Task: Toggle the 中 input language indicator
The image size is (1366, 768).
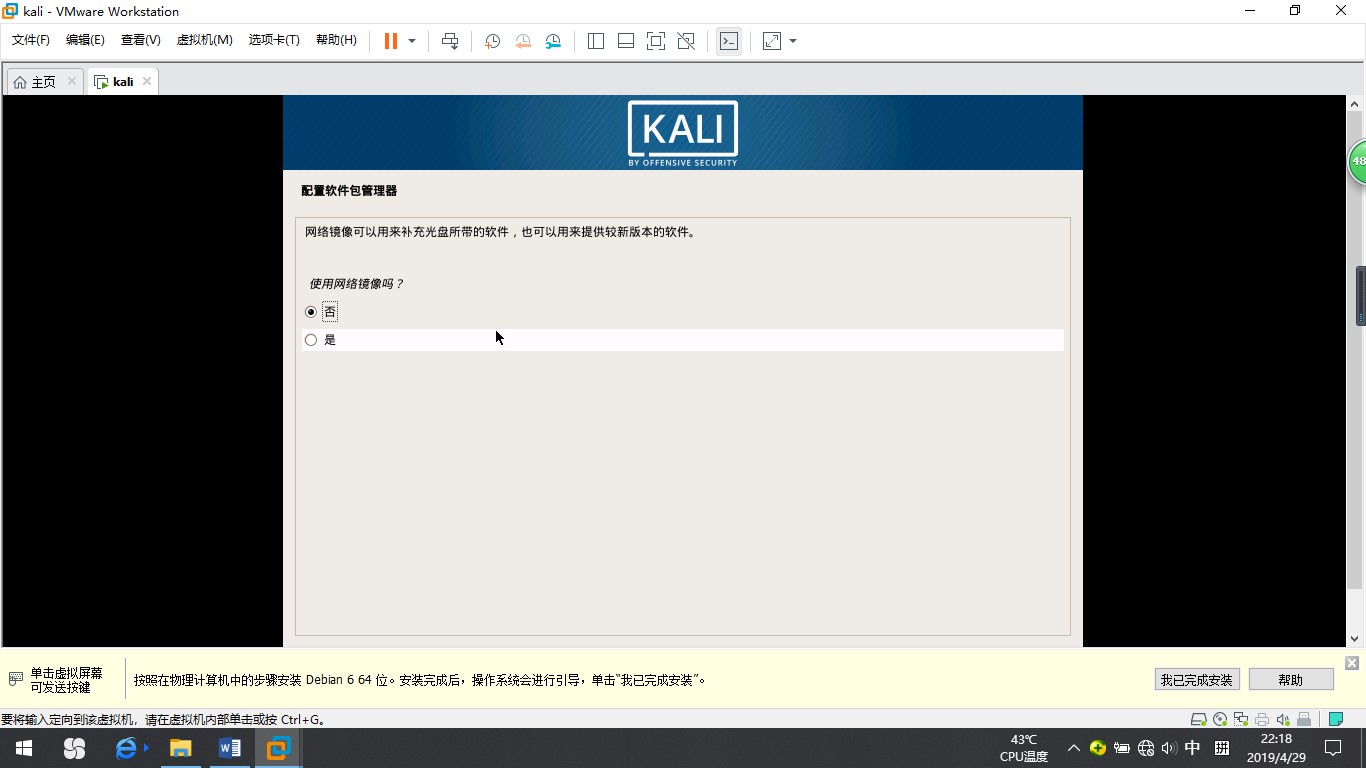Action: (1193, 748)
